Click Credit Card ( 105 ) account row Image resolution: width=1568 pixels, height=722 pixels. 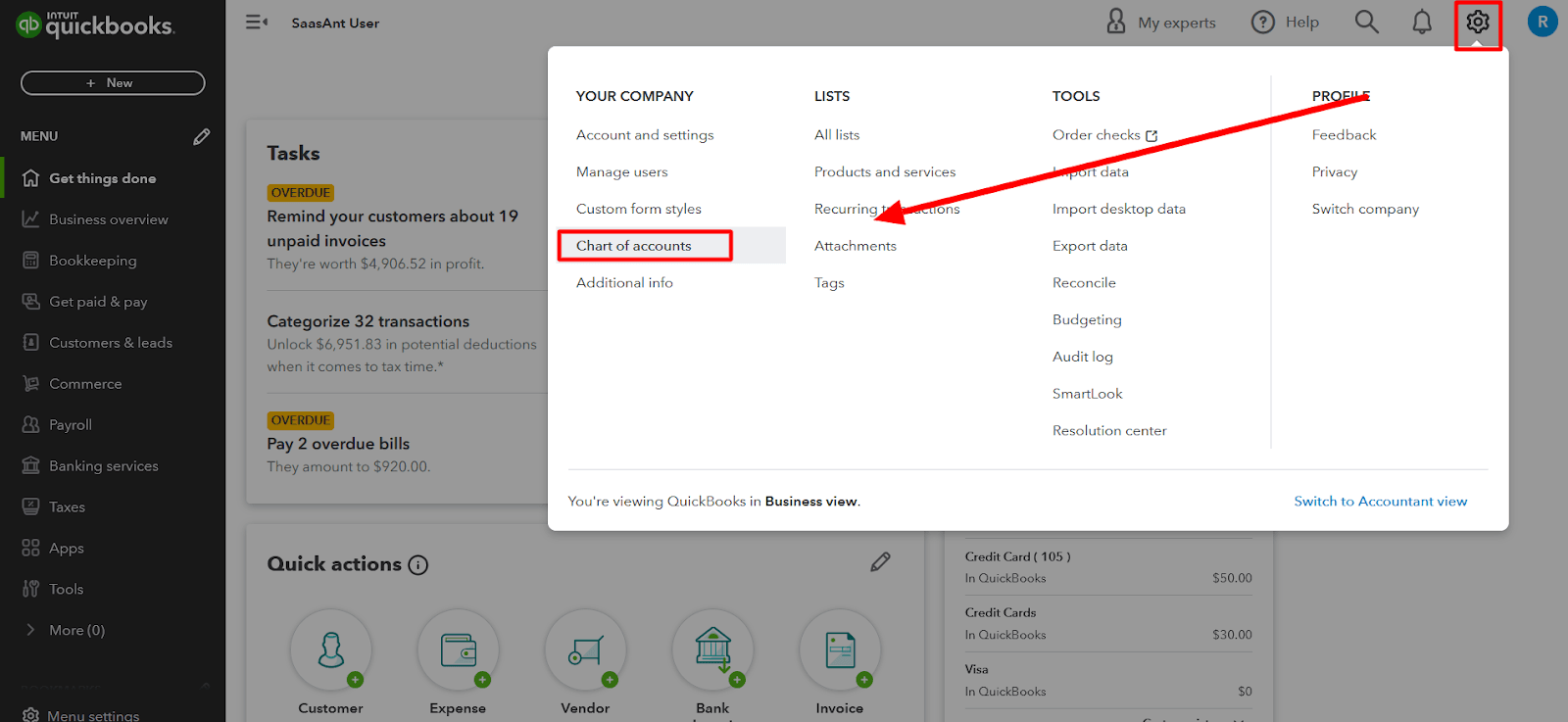[x=1108, y=567]
